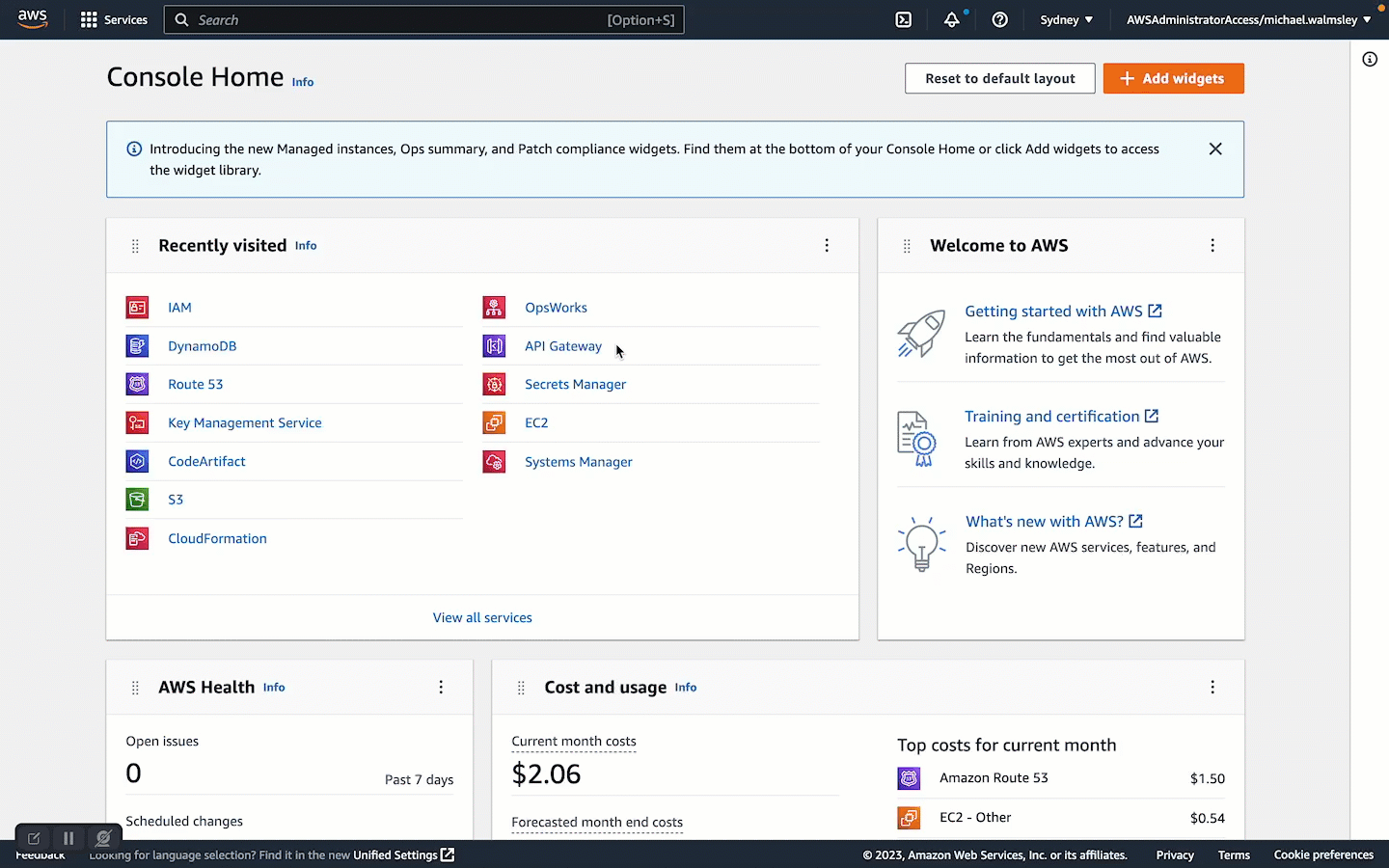This screenshot has width=1389, height=868.
Task: Click the EC2 icon in Recently visited
Action: click(494, 422)
